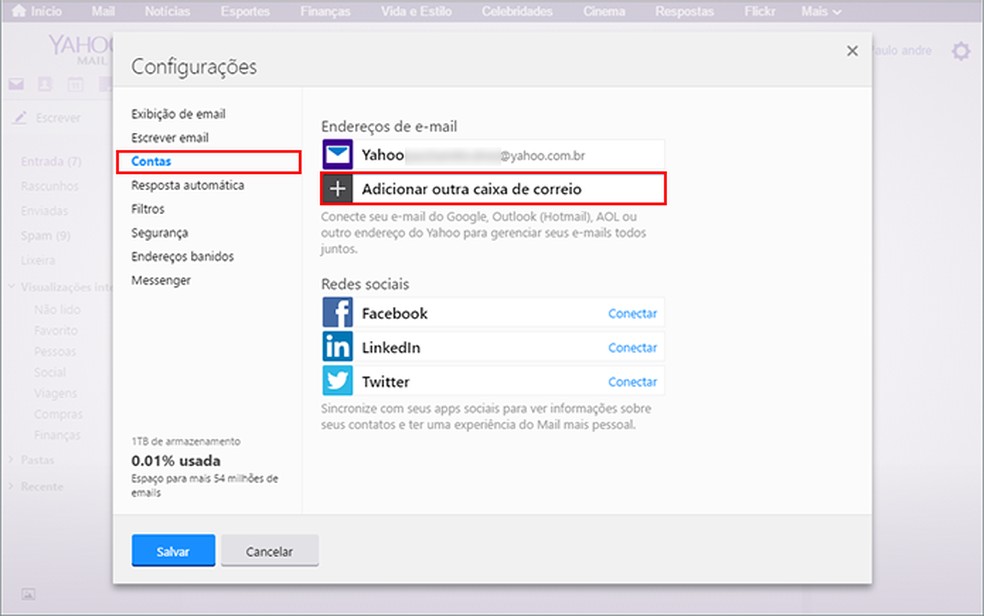The height and width of the screenshot is (616, 984).
Task: Click the Endereços de e-mail heading
Action: pyautogui.click(x=389, y=127)
